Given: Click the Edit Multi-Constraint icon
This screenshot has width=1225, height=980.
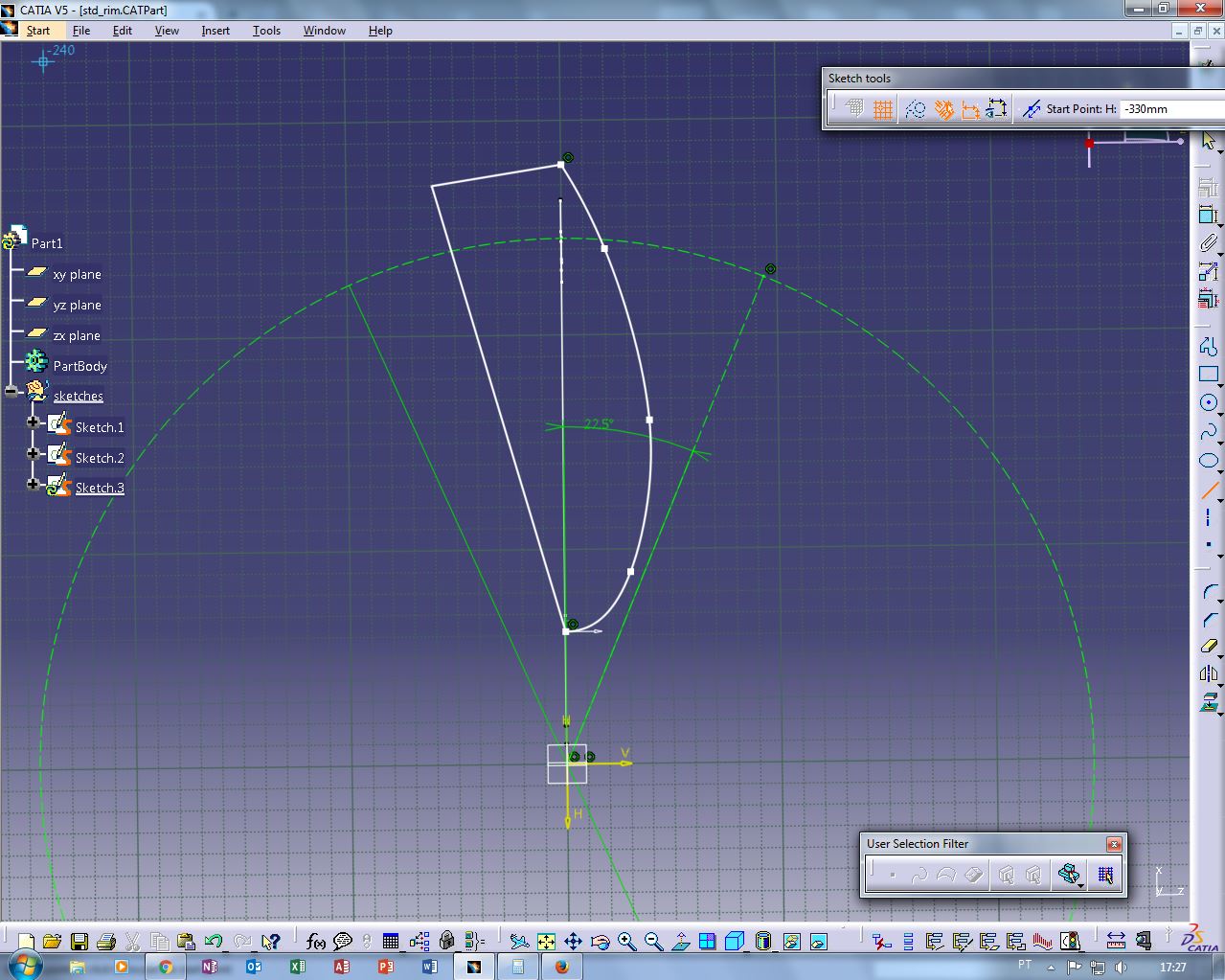Looking at the screenshot, I should (x=1208, y=300).
